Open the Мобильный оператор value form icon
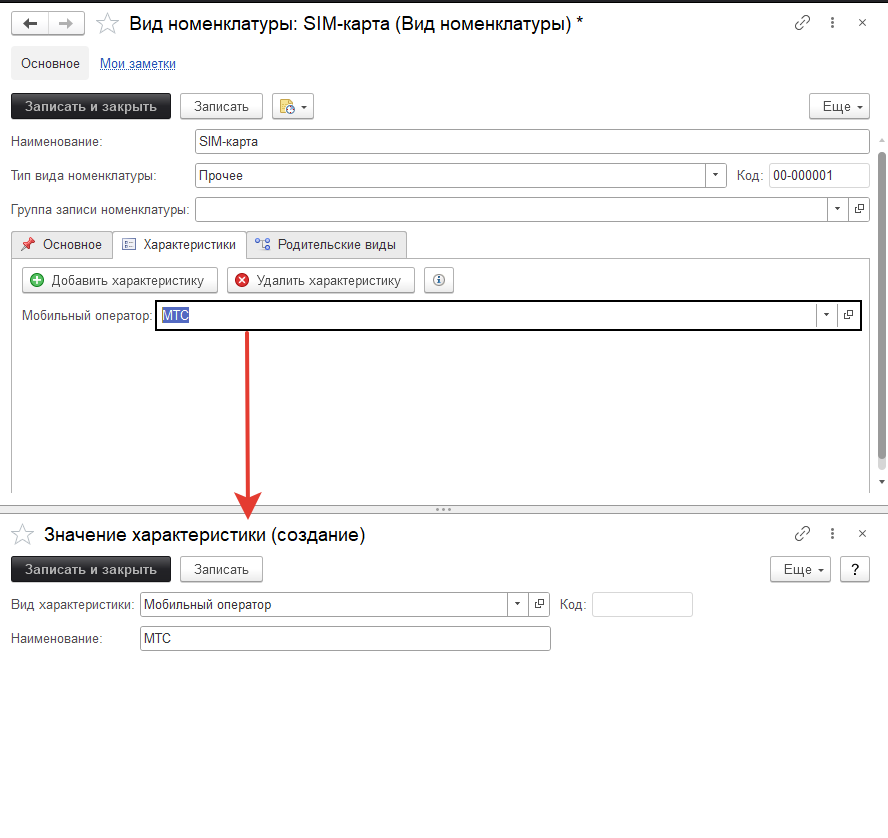Viewport: 888px width, 838px height. coord(849,315)
